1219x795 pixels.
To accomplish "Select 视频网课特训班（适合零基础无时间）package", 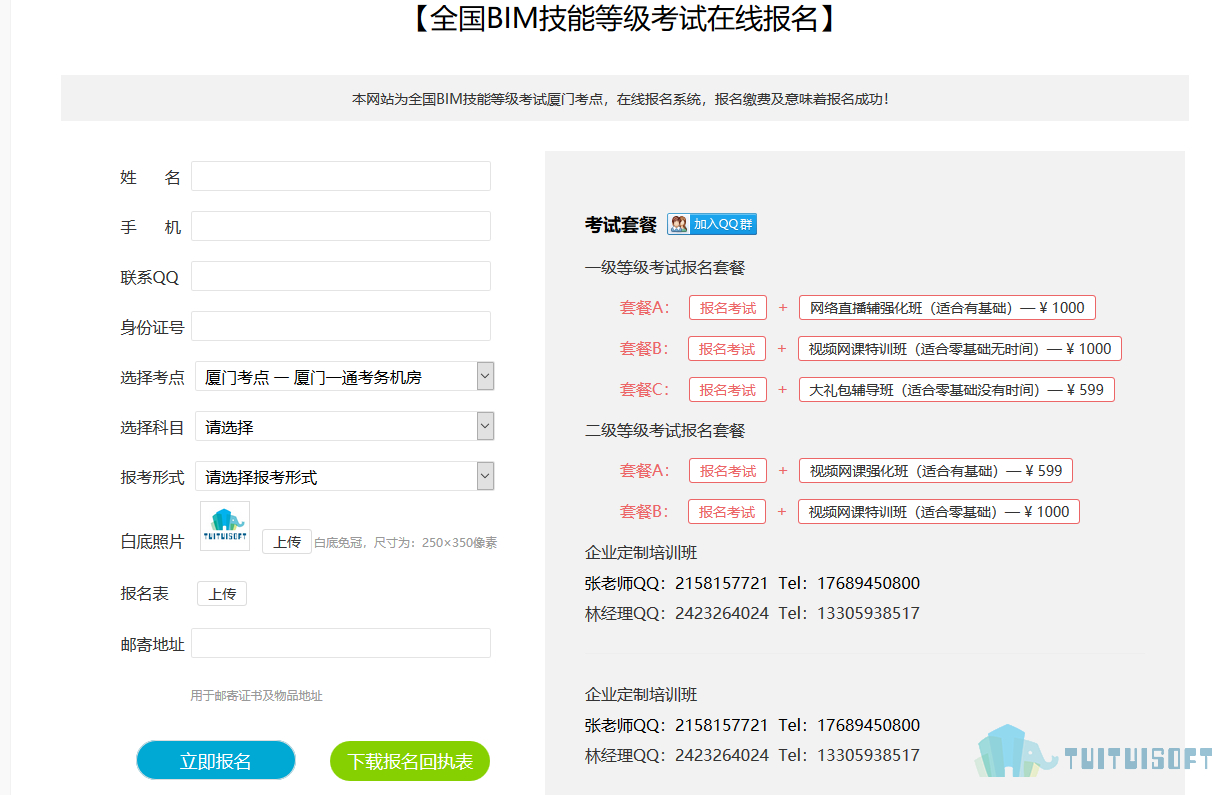I will [960, 349].
